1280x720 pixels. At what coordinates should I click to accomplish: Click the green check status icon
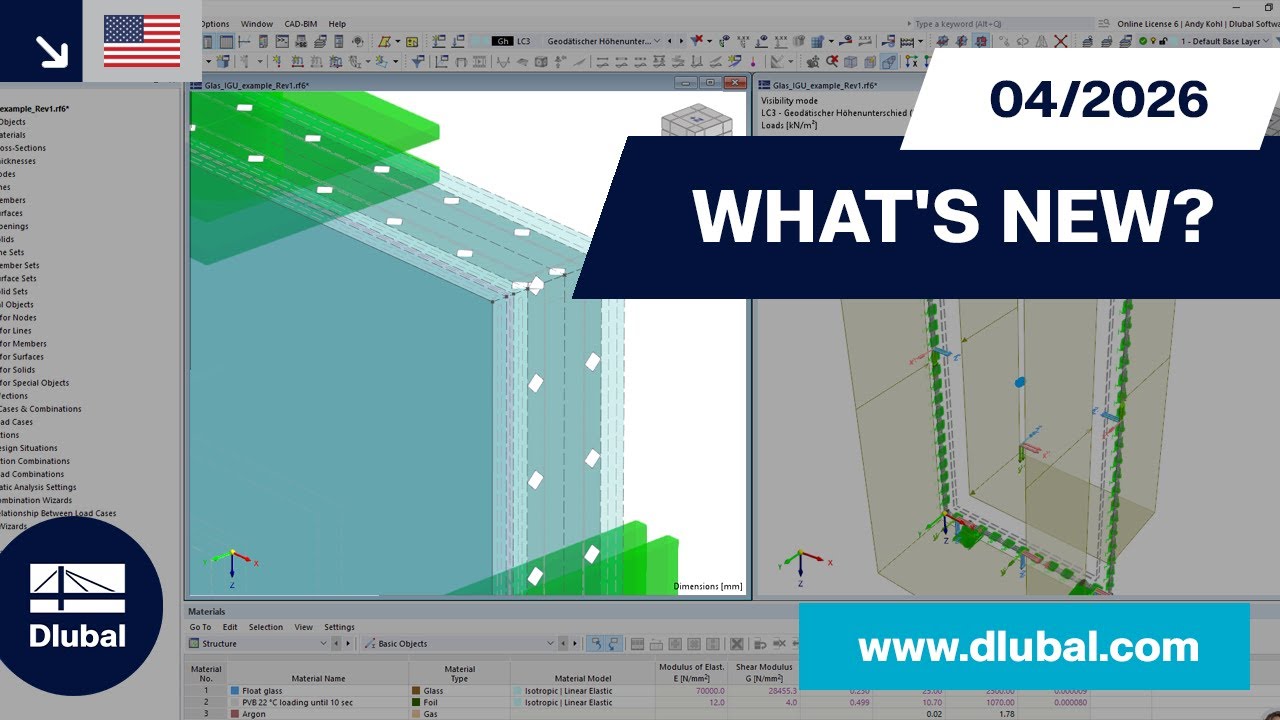click(x=1143, y=41)
